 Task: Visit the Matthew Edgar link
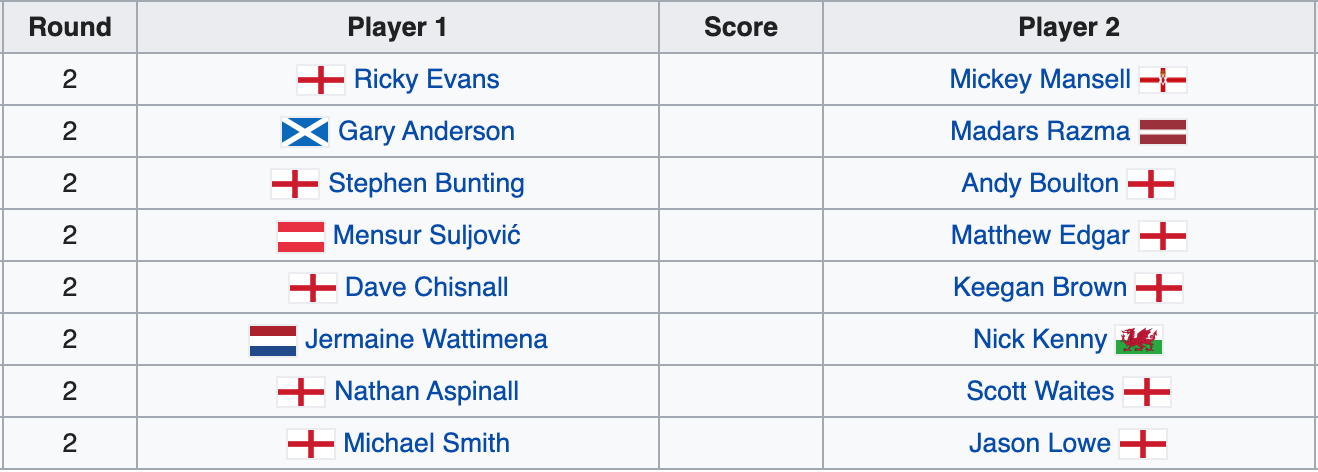pyautogui.click(x=1040, y=236)
